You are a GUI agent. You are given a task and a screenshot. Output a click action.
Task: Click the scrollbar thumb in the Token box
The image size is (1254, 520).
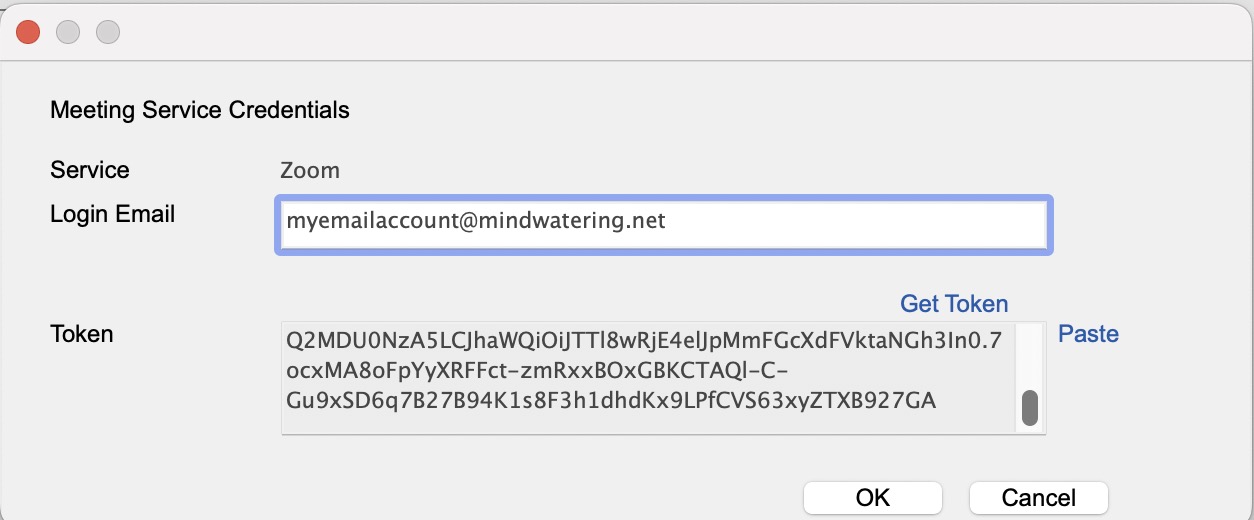(1029, 408)
